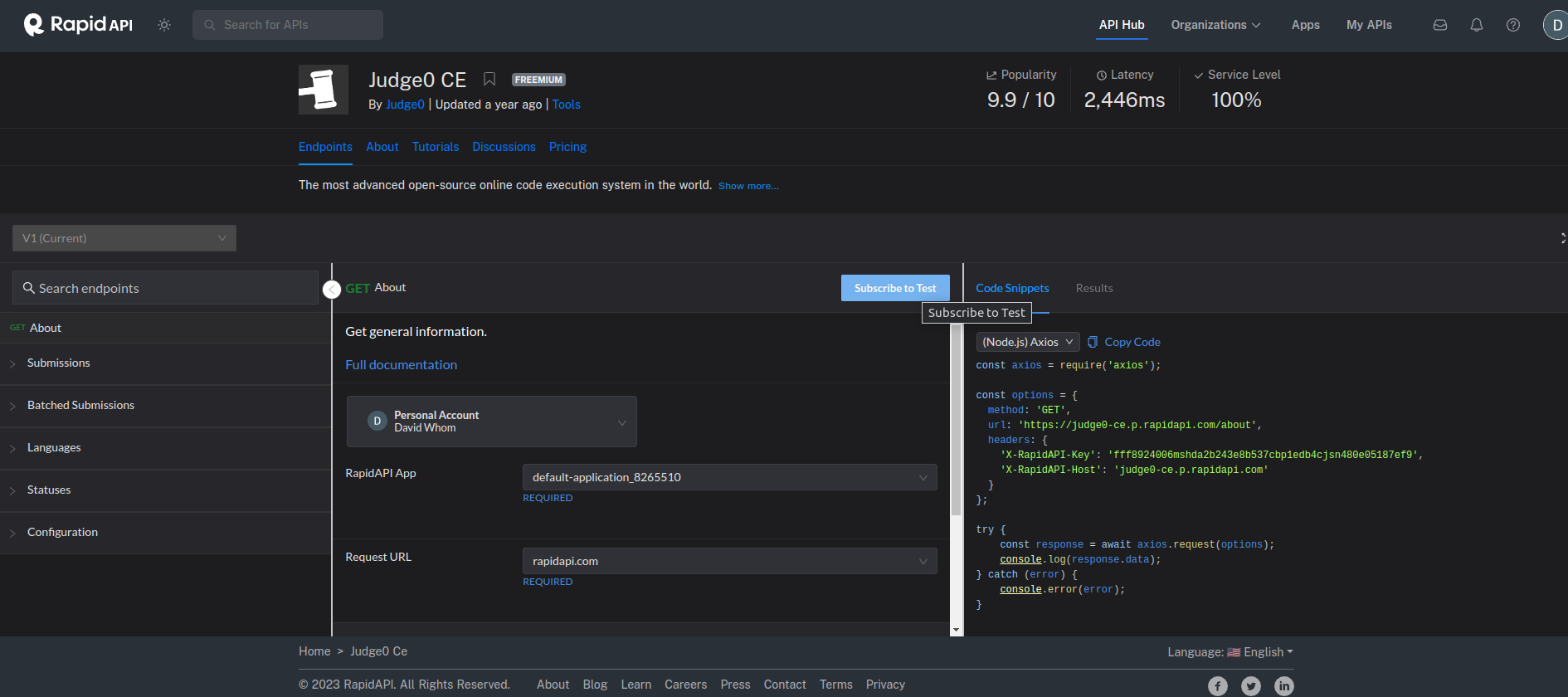The height and width of the screenshot is (697, 1568).
Task: Open the LinkedIn social icon
Action: click(1284, 686)
